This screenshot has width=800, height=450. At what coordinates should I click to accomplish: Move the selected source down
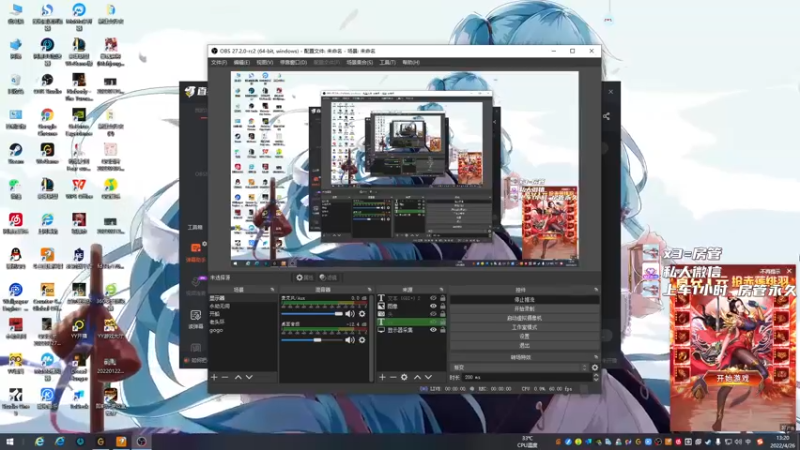pyautogui.click(x=428, y=377)
